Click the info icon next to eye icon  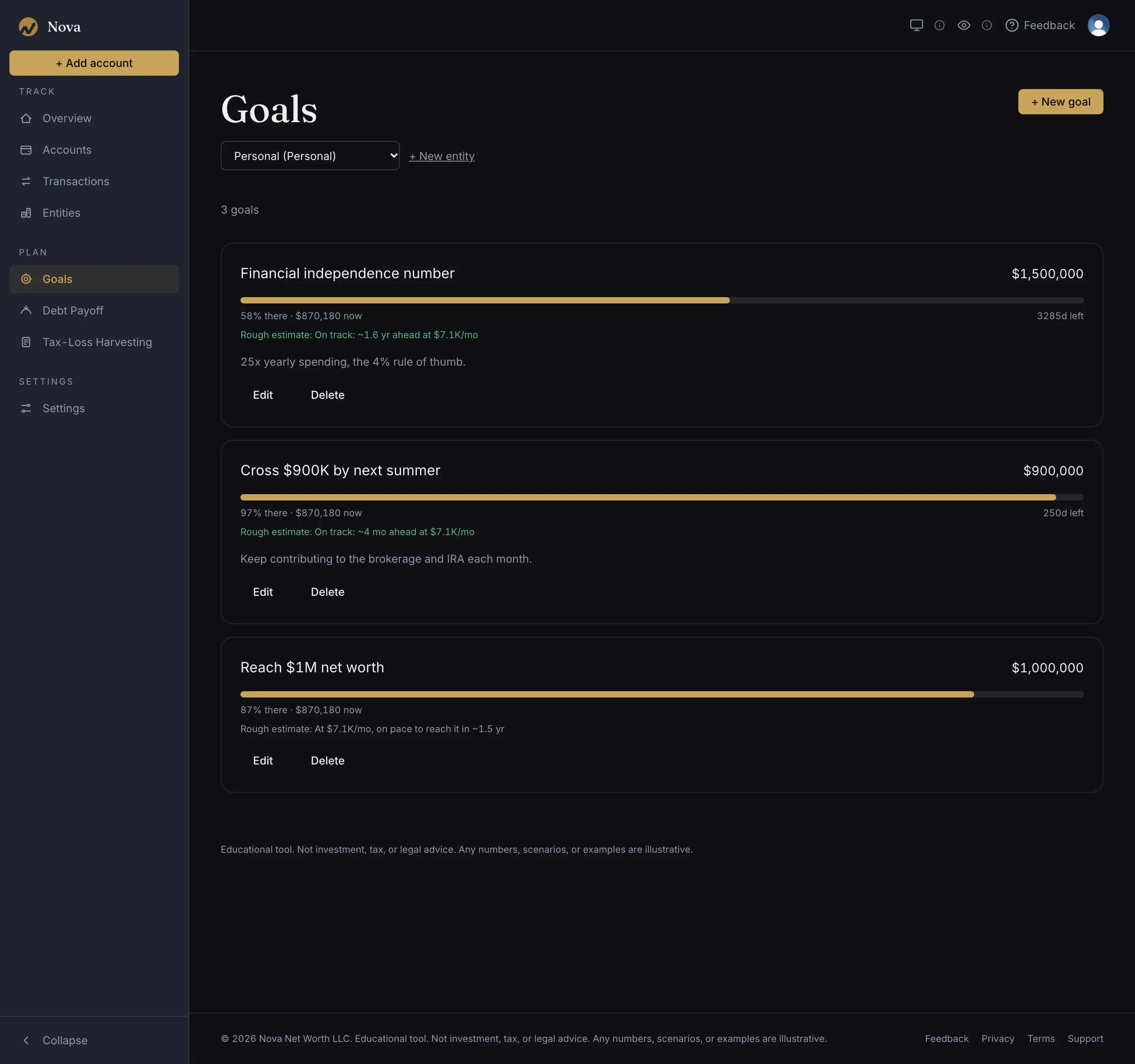(x=986, y=25)
